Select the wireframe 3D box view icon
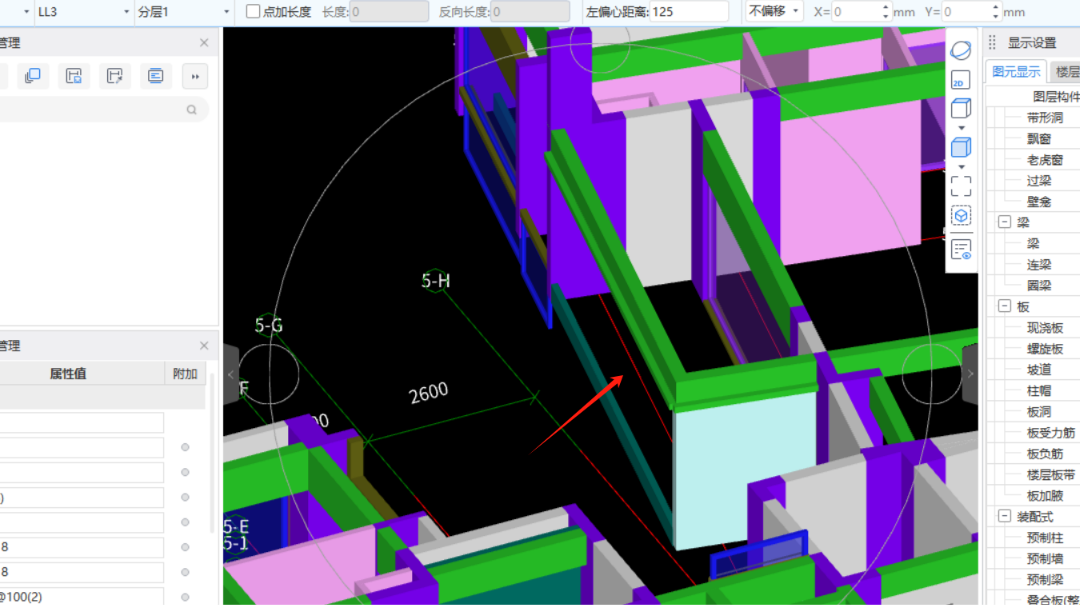The width and height of the screenshot is (1080, 605). pos(961,108)
